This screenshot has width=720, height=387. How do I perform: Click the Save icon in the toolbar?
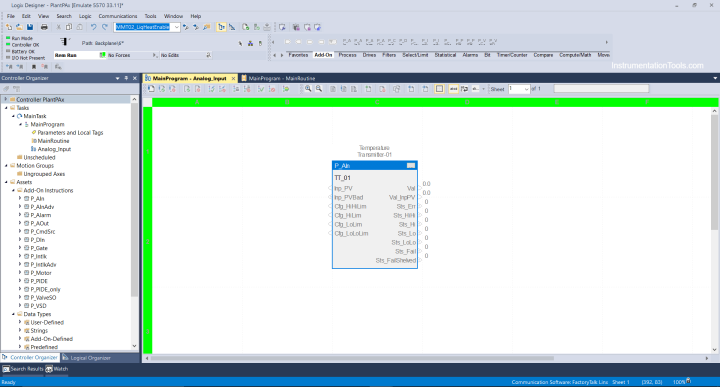(30, 27)
